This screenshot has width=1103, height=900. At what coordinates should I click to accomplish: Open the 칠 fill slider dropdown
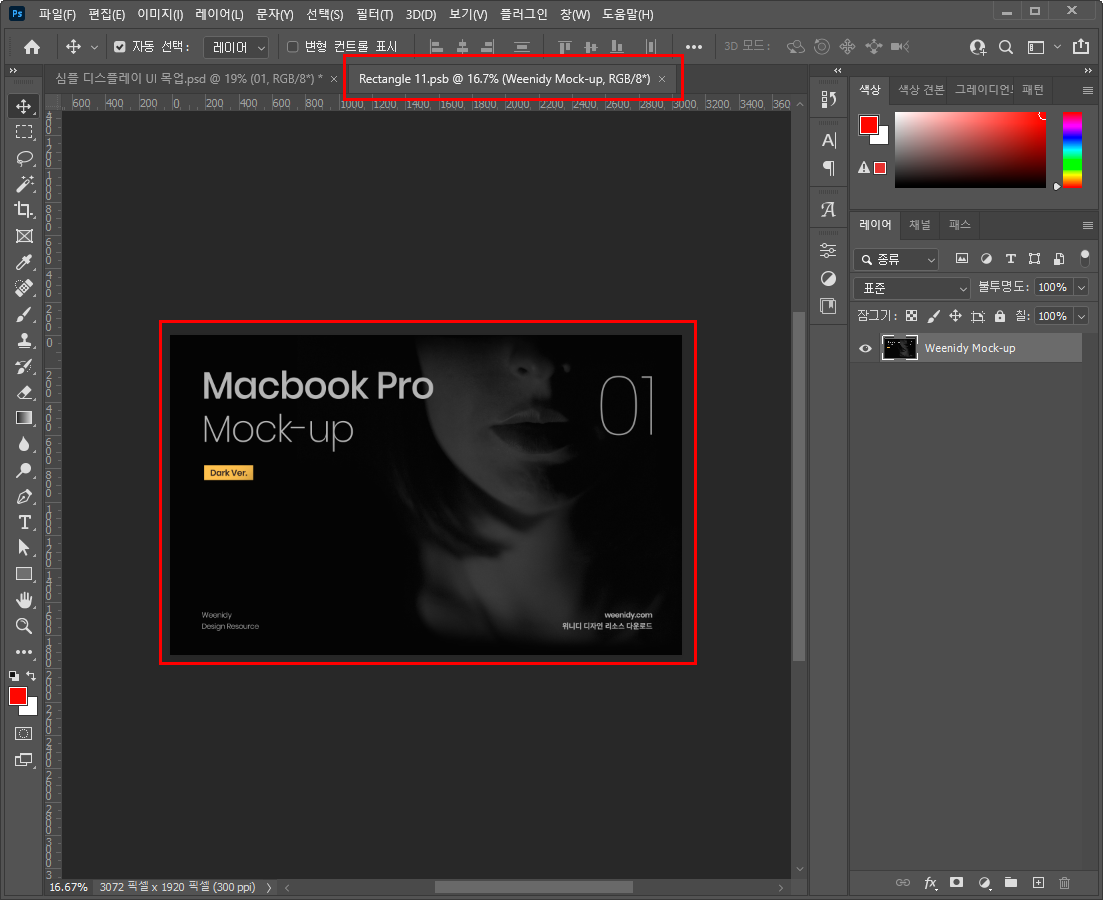pos(1081,316)
